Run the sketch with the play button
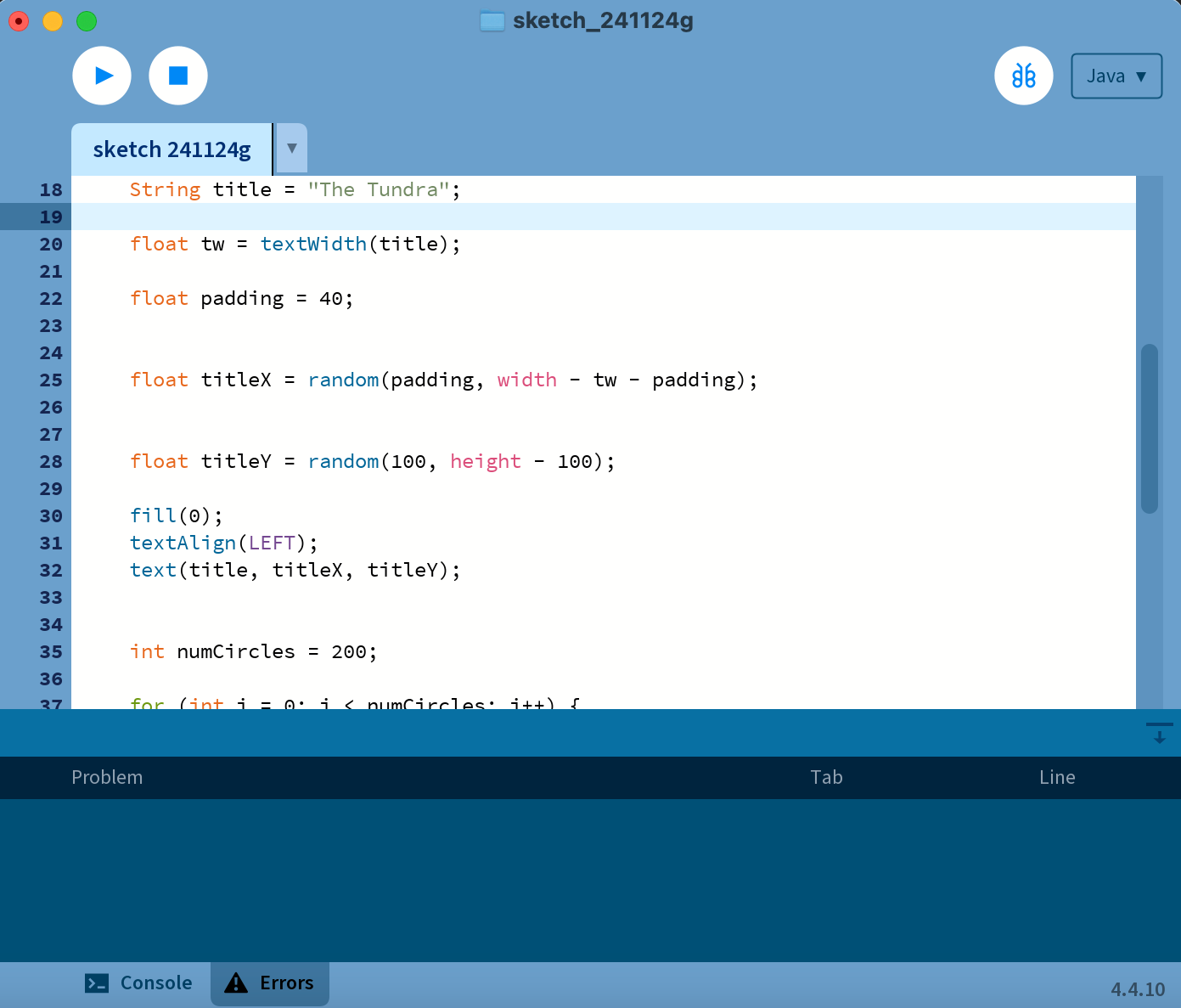The height and width of the screenshot is (1008, 1181). click(102, 76)
